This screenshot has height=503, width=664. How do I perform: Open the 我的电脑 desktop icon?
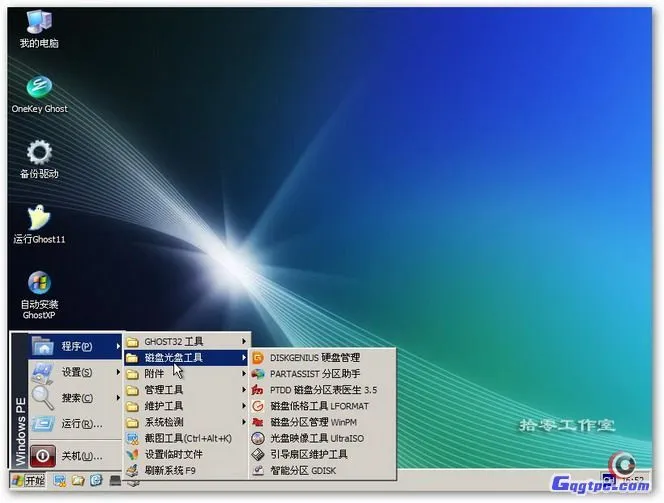(39, 29)
